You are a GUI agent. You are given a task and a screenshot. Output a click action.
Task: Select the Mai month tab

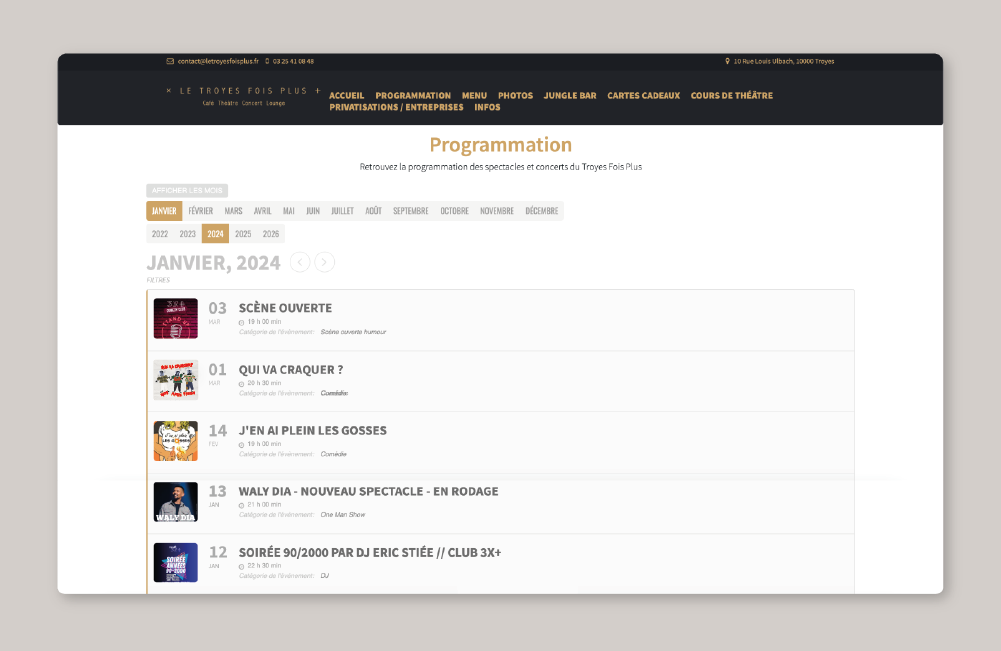pos(289,211)
